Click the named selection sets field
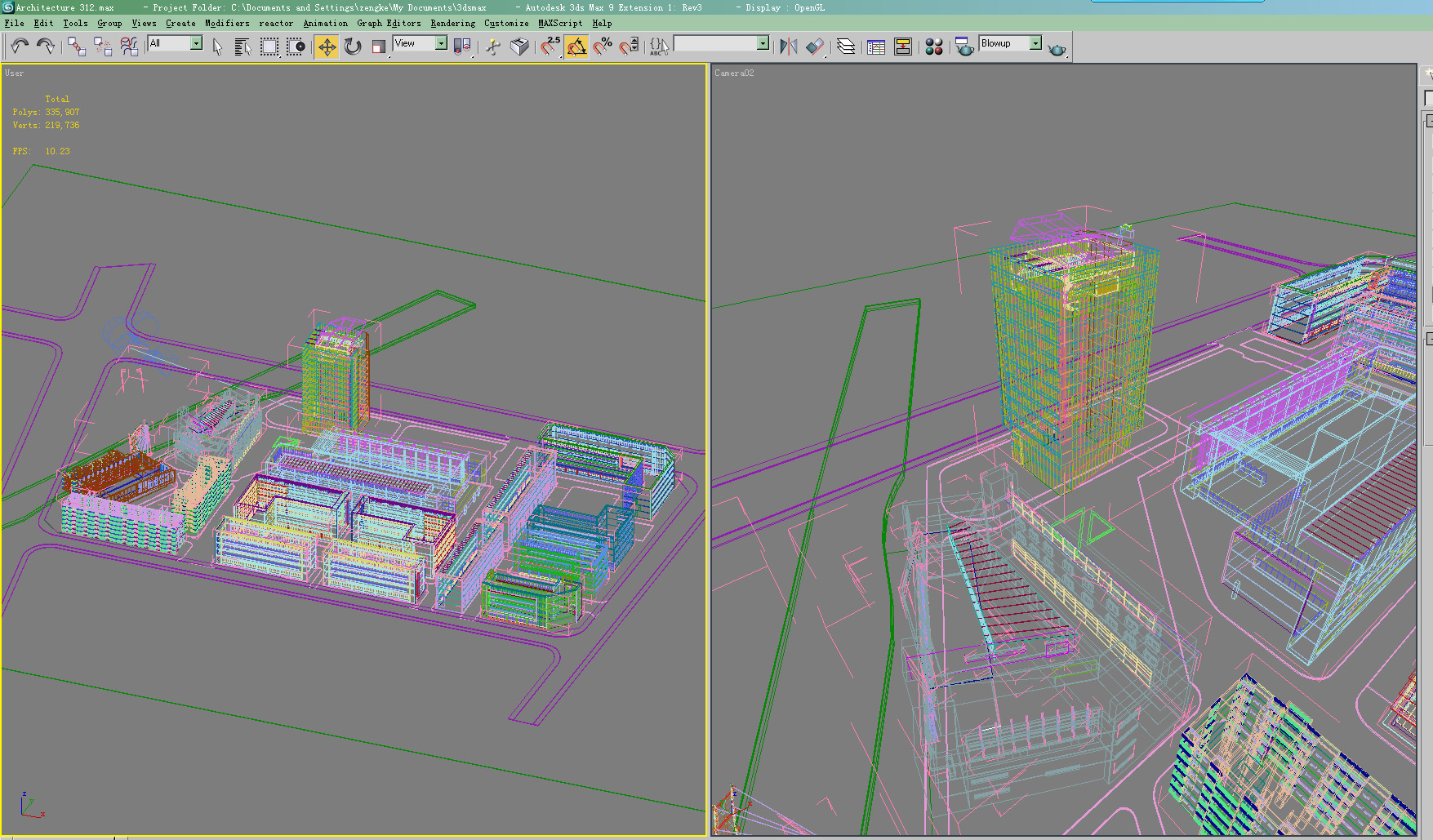The image size is (1433, 840). (715, 43)
